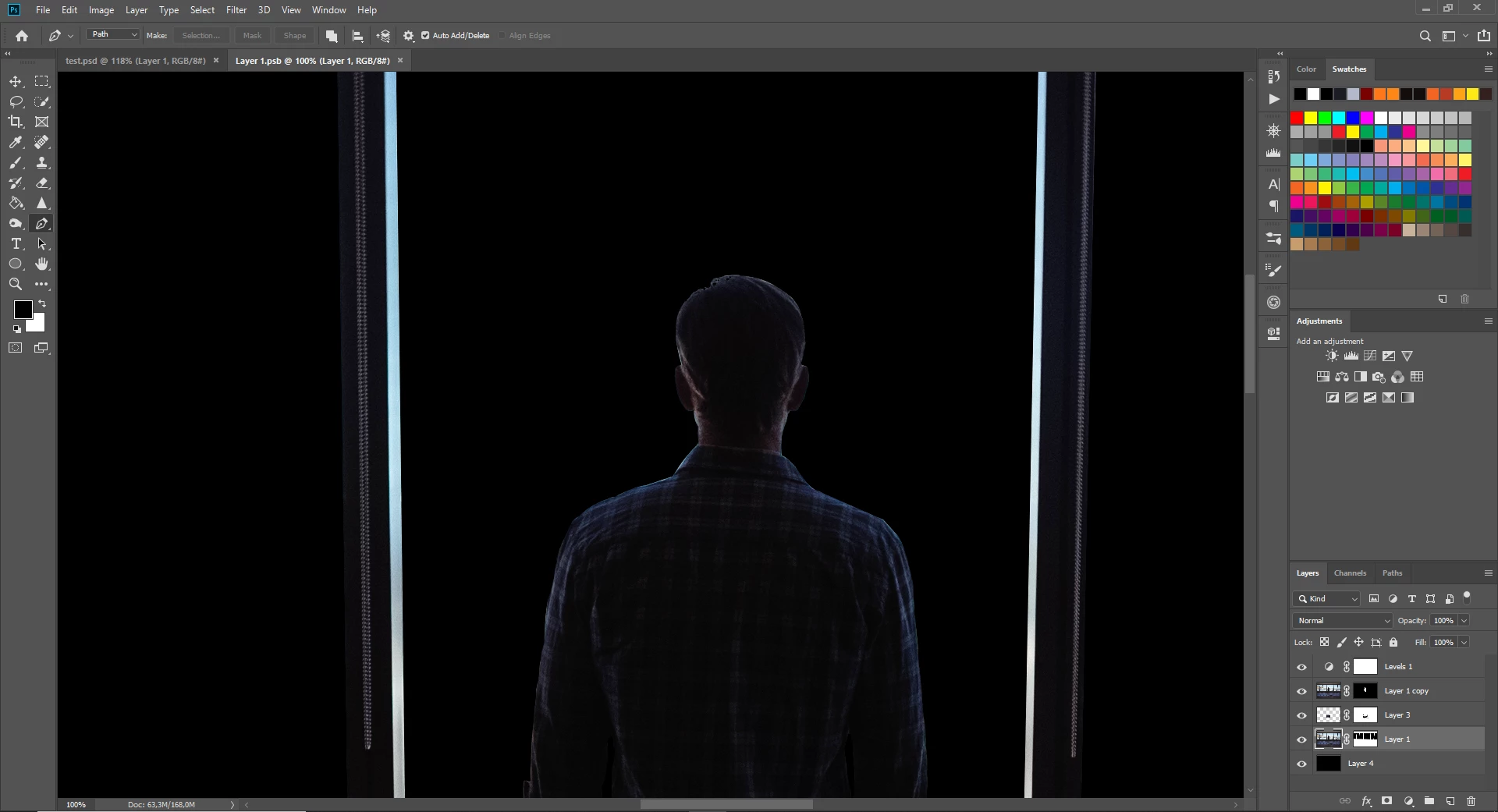The image size is (1498, 812).
Task: Toggle lock transparent pixels
Action: (1324, 642)
